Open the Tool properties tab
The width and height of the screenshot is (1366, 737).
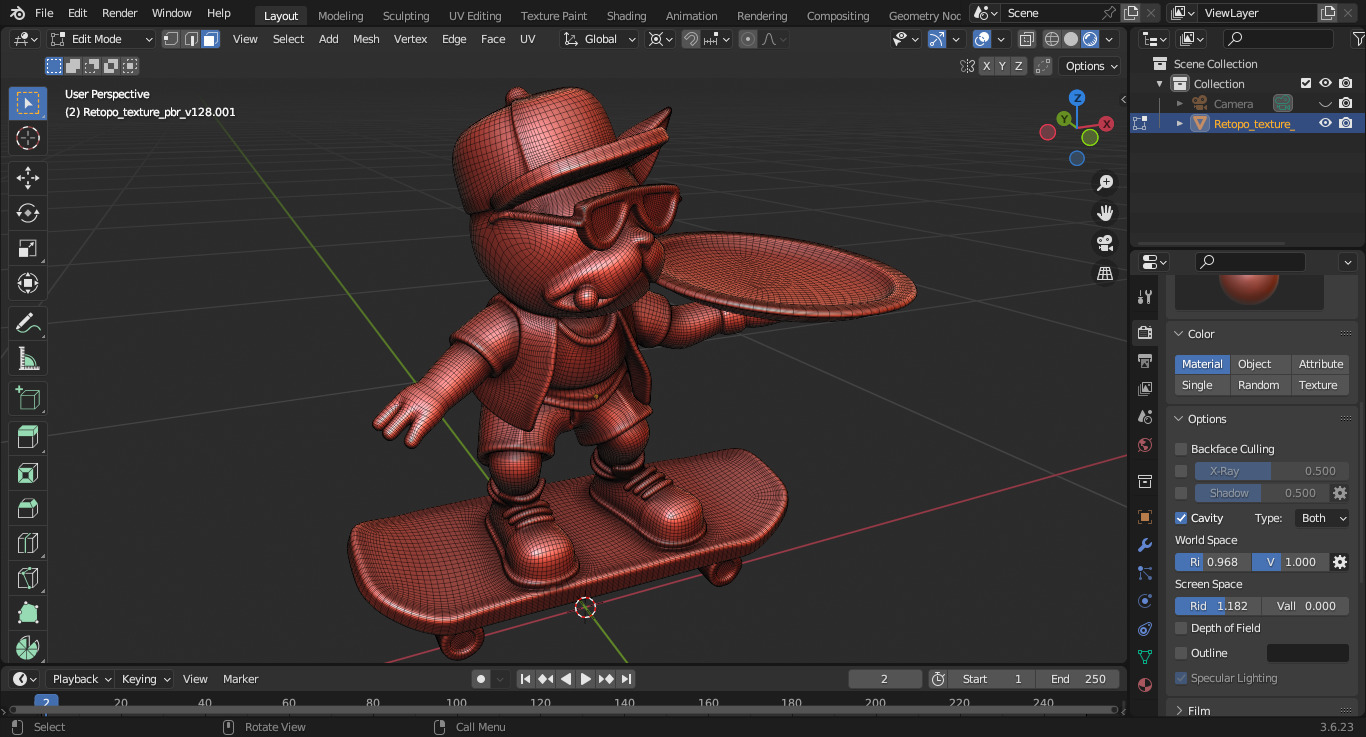(1145, 297)
